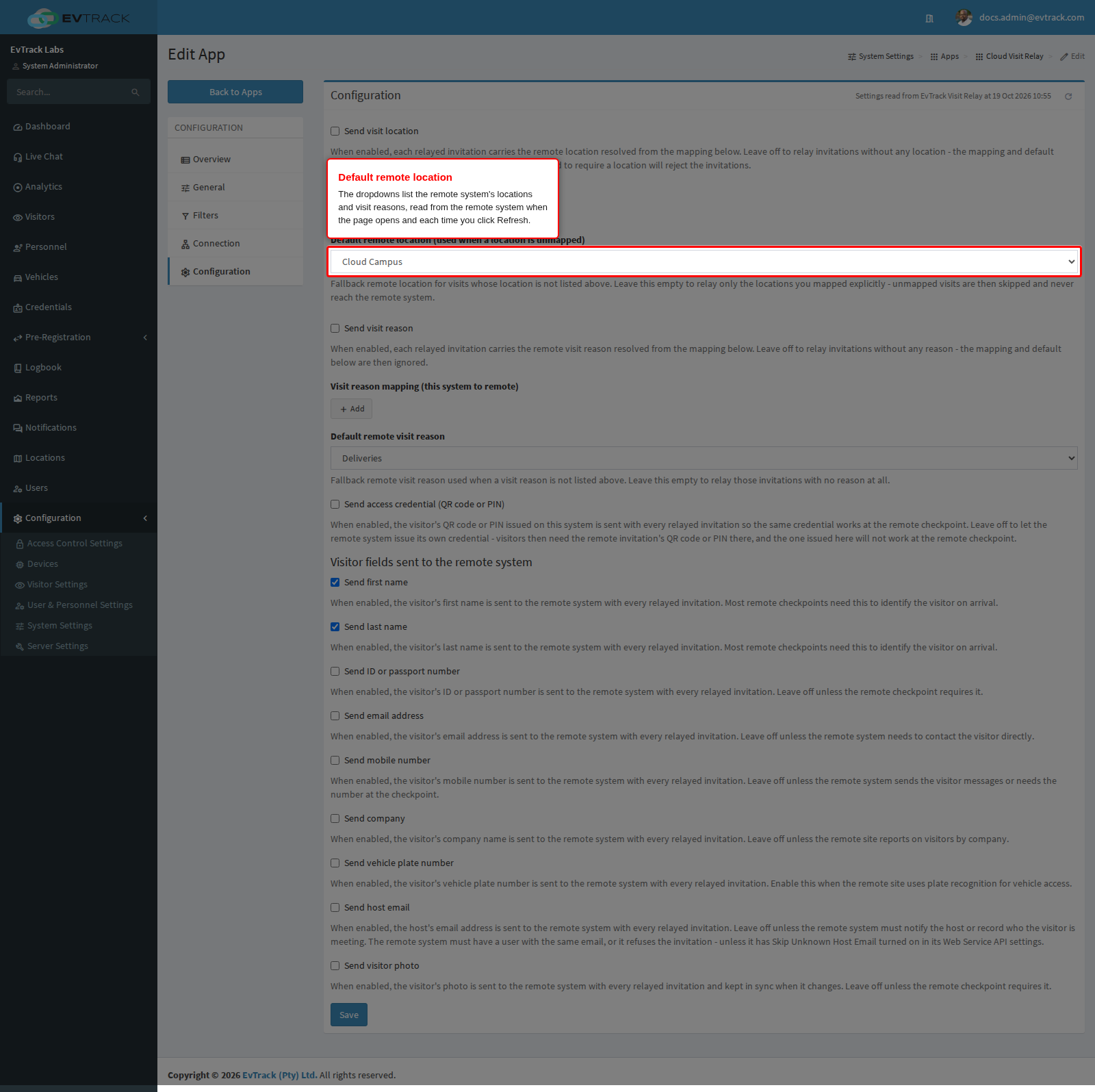1095x1092 pixels.
Task: Click the Reports icon in sidebar
Action: point(18,398)
